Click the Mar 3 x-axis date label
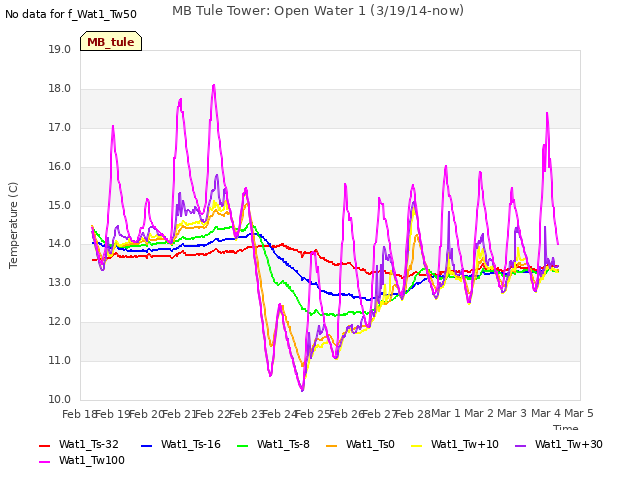 (x=512, y=413)
